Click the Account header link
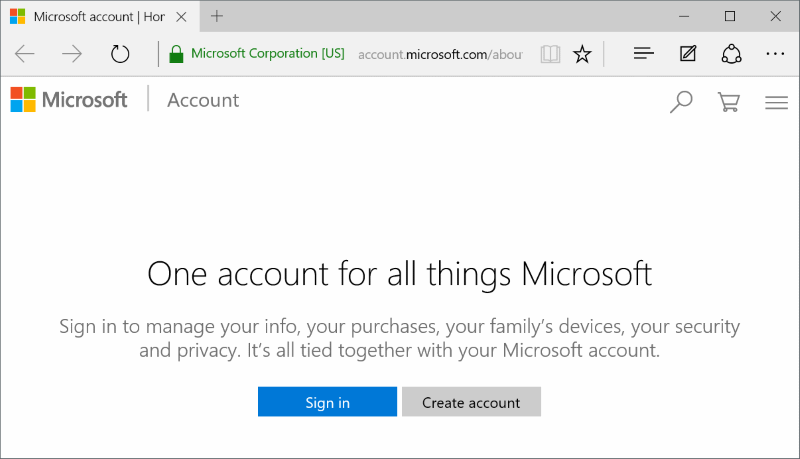This screenshot has width=800, height=459. coord(203,100)
